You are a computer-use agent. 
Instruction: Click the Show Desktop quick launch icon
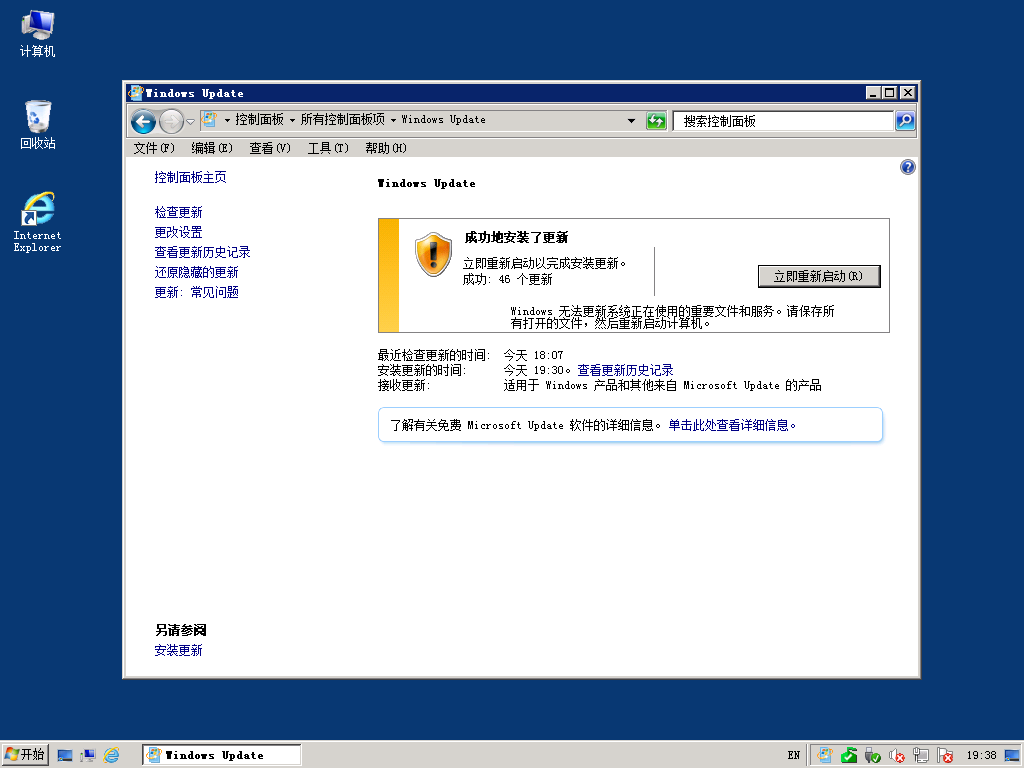tap(65, 756)
